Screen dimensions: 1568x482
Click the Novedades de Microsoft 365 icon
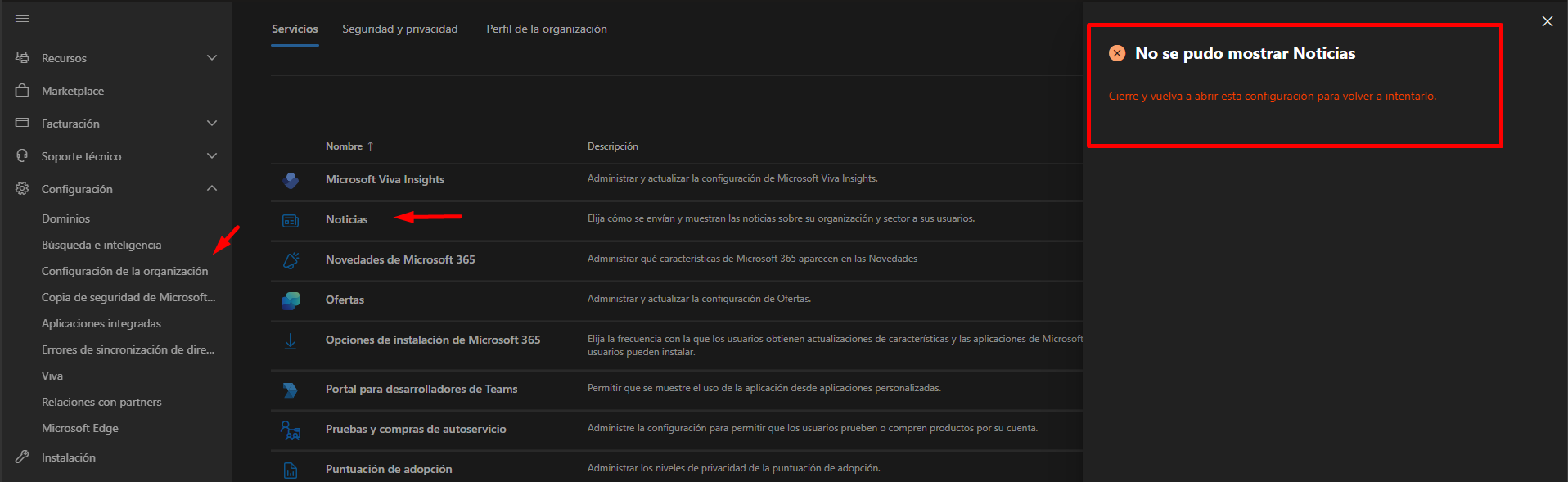point(291,260)
